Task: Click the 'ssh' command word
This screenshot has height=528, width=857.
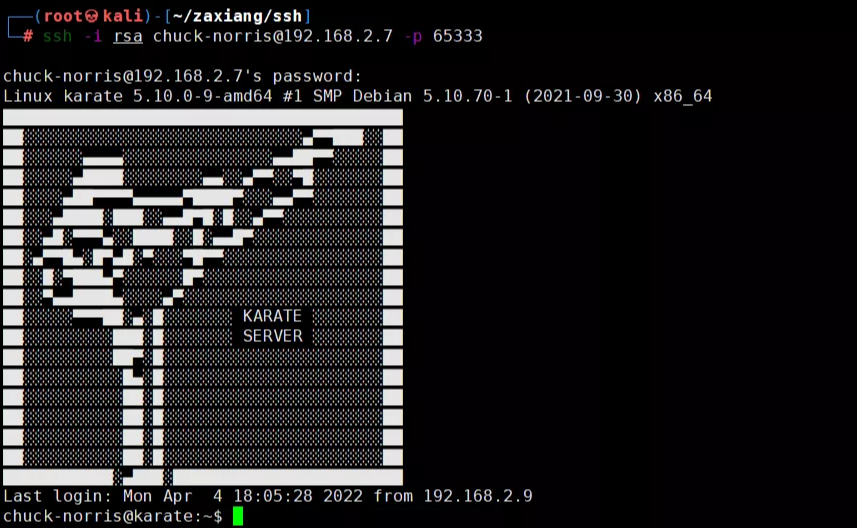Action: (57, 37)
